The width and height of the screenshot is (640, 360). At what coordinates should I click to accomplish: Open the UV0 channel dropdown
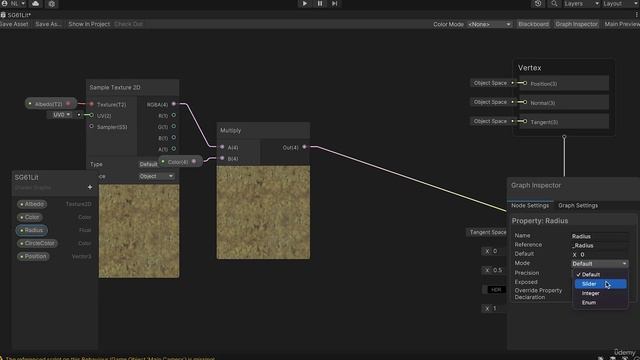coord(61,115)
